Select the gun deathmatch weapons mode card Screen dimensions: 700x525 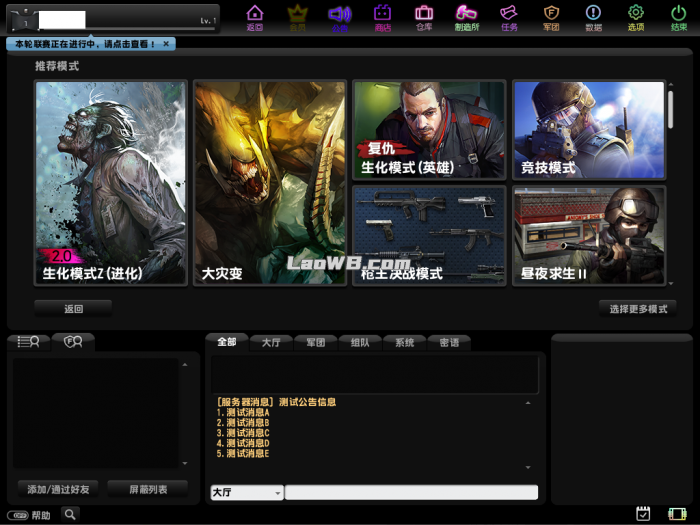tap(429, 236)
